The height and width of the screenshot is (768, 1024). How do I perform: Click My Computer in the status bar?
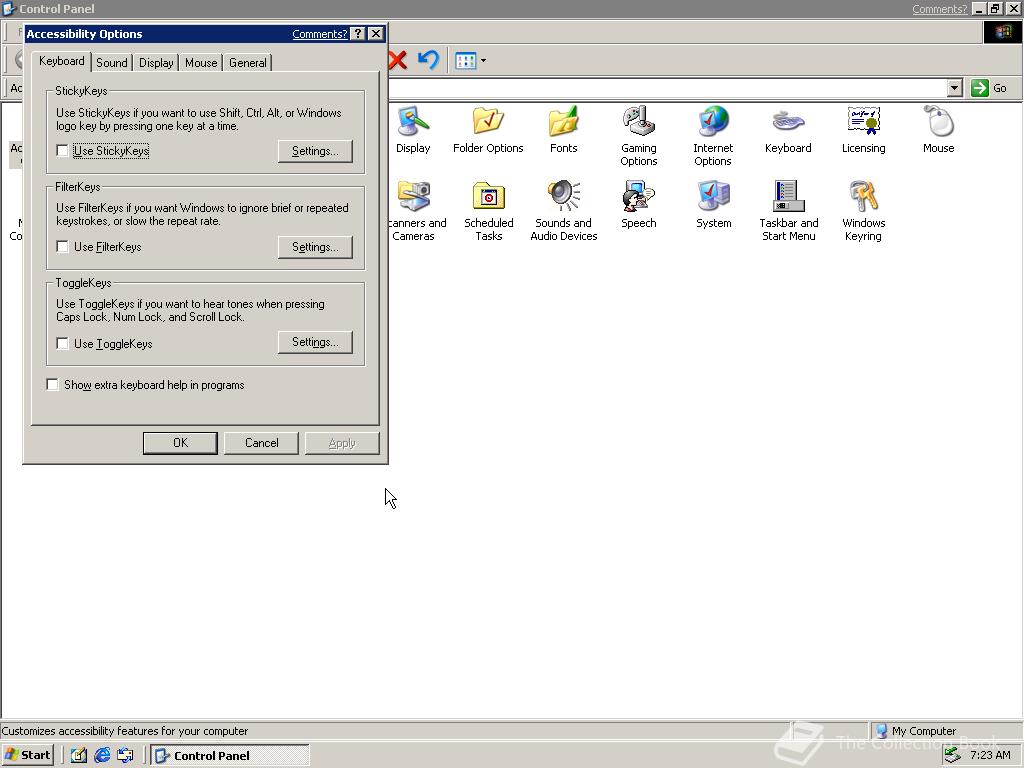click(923, 731)
